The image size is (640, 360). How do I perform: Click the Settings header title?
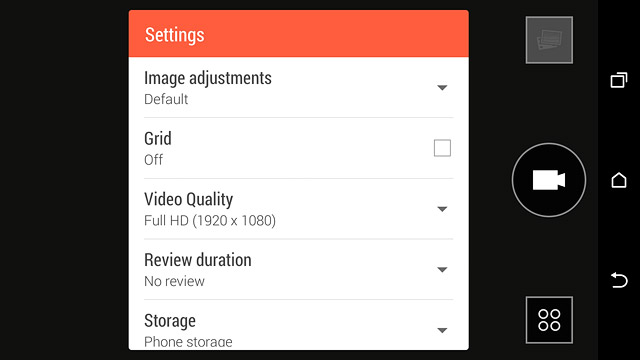pyautogui.click(x=175, y=35)
